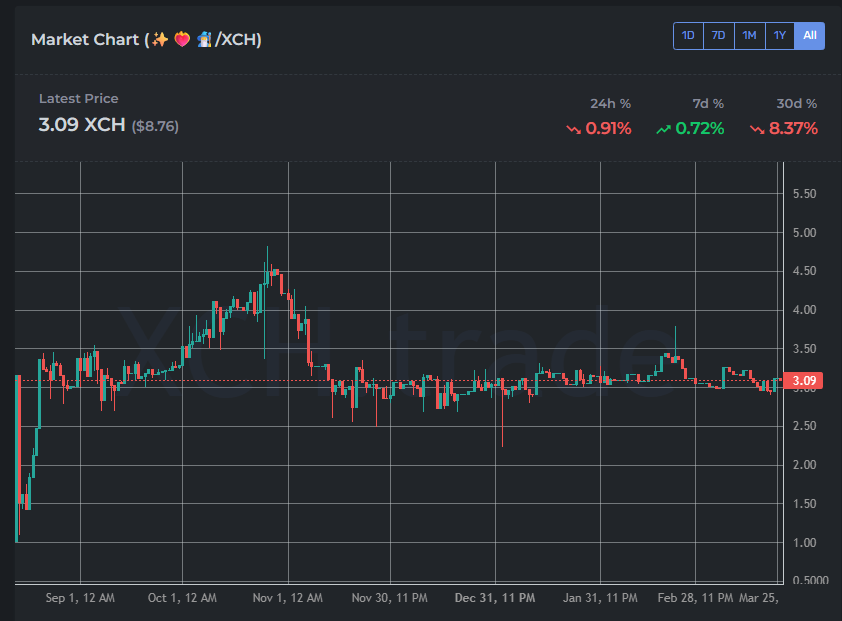Click the Latest Price label

(x=78, y=99)
